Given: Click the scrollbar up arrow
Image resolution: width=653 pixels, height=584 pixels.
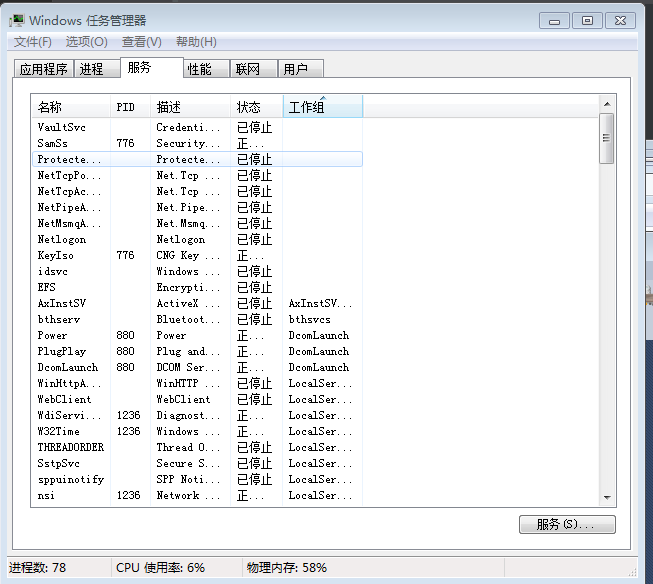Looking at the screenshot, I should [607, 104].
